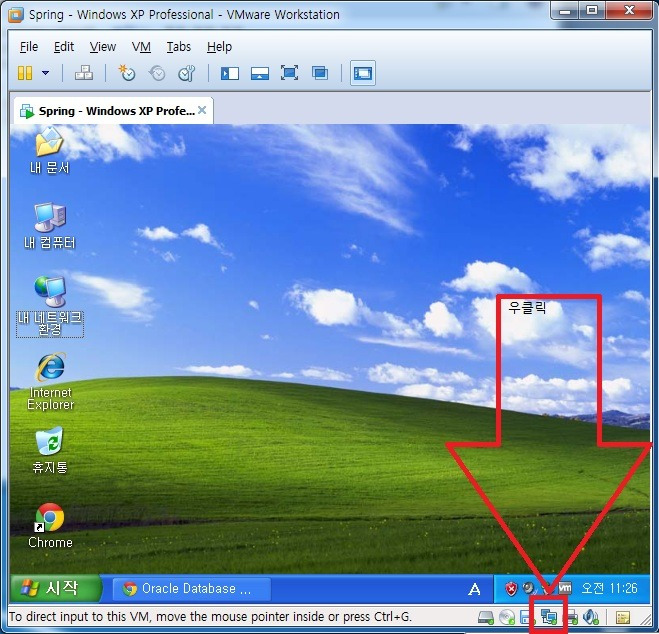Click the sound card status icon

point(591,617)
